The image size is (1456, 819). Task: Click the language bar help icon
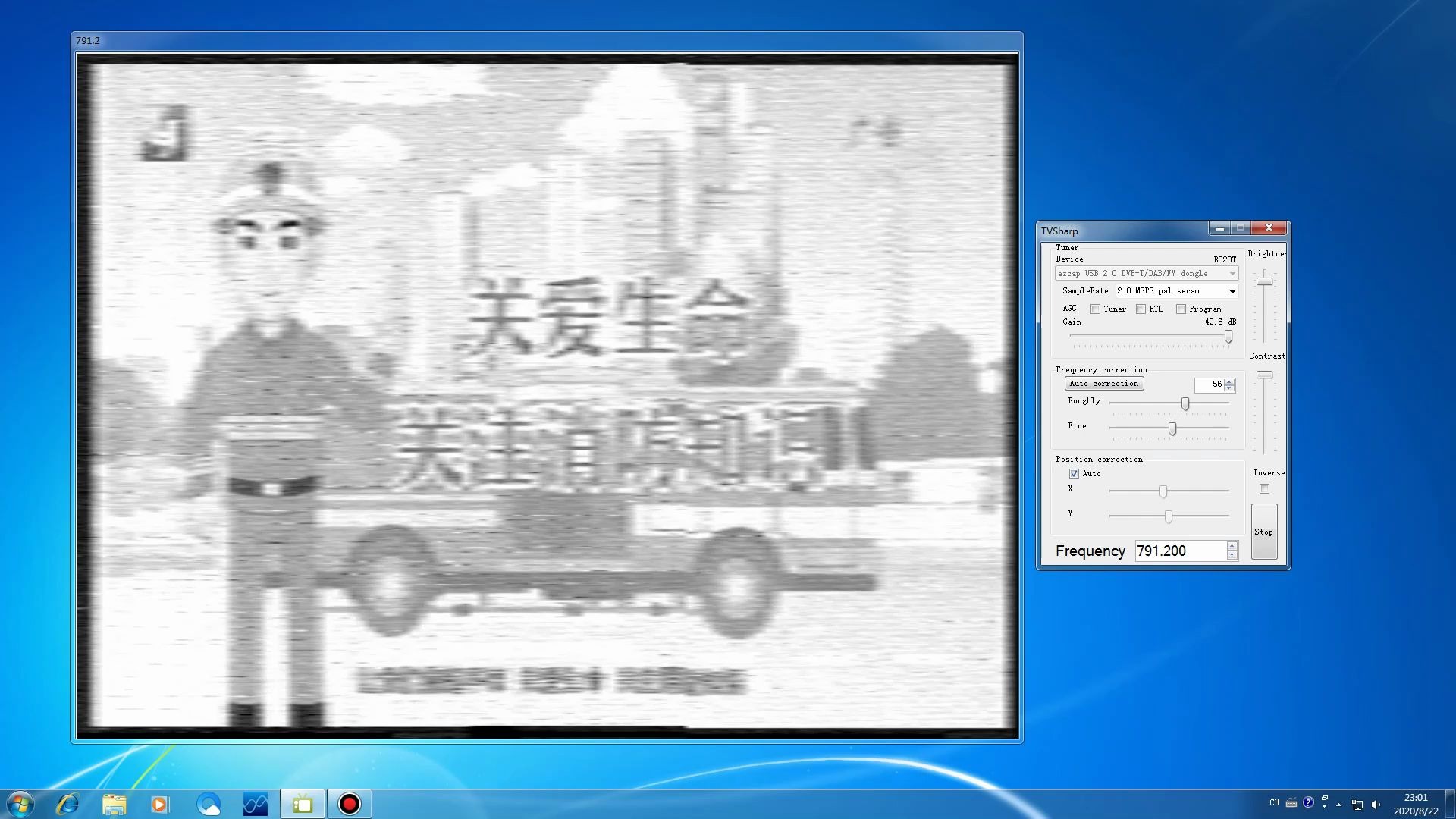[1308, 803]
